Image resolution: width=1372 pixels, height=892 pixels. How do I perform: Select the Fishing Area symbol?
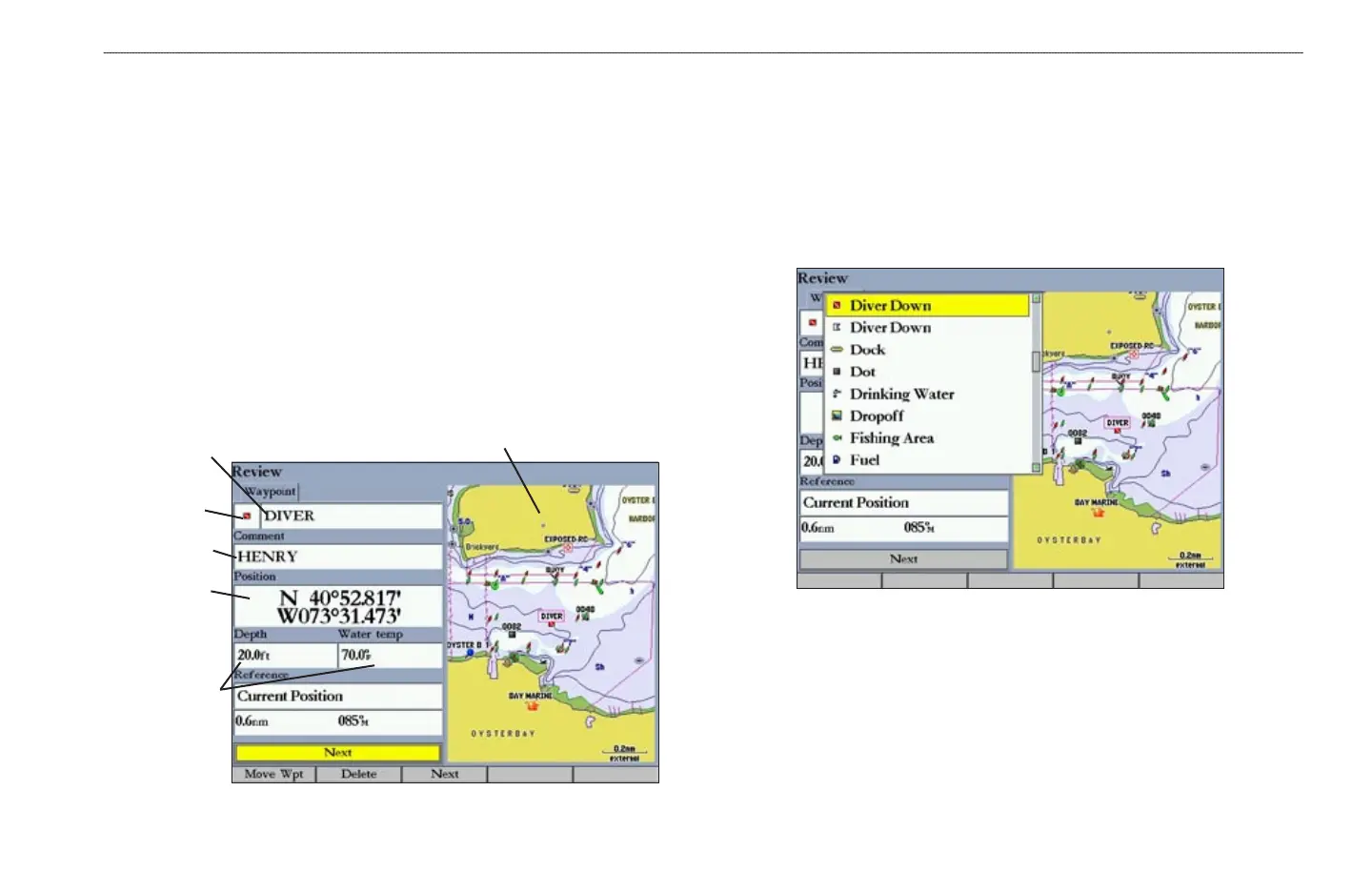[x=891, y=437]
